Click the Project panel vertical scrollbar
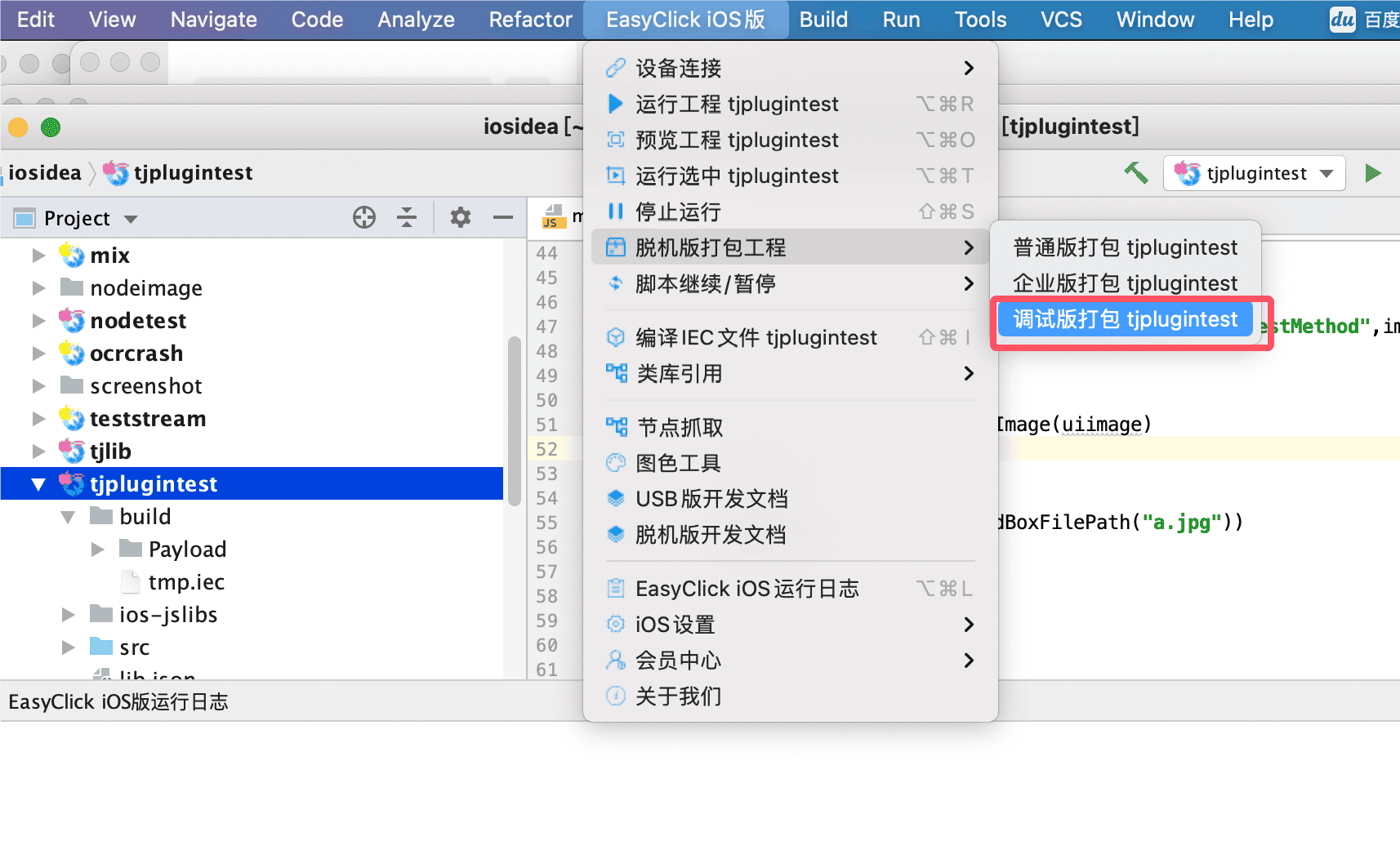This screenshot has width=1400, height=841. coord(515,420)
